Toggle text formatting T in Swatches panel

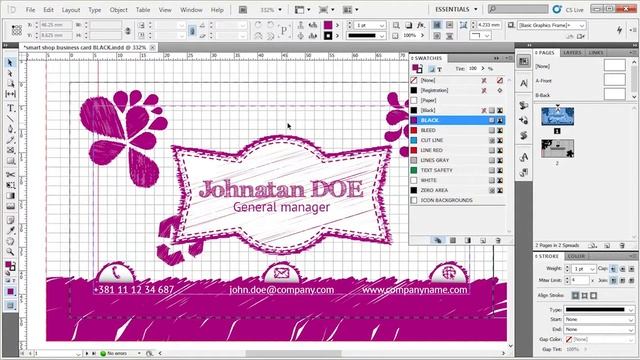click(440, 69)
